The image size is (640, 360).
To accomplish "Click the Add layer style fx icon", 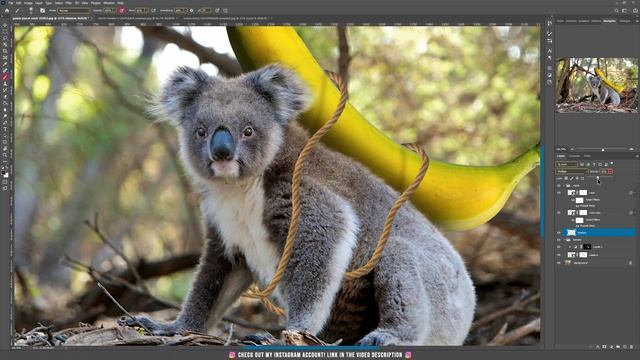I will click(598, 347).
